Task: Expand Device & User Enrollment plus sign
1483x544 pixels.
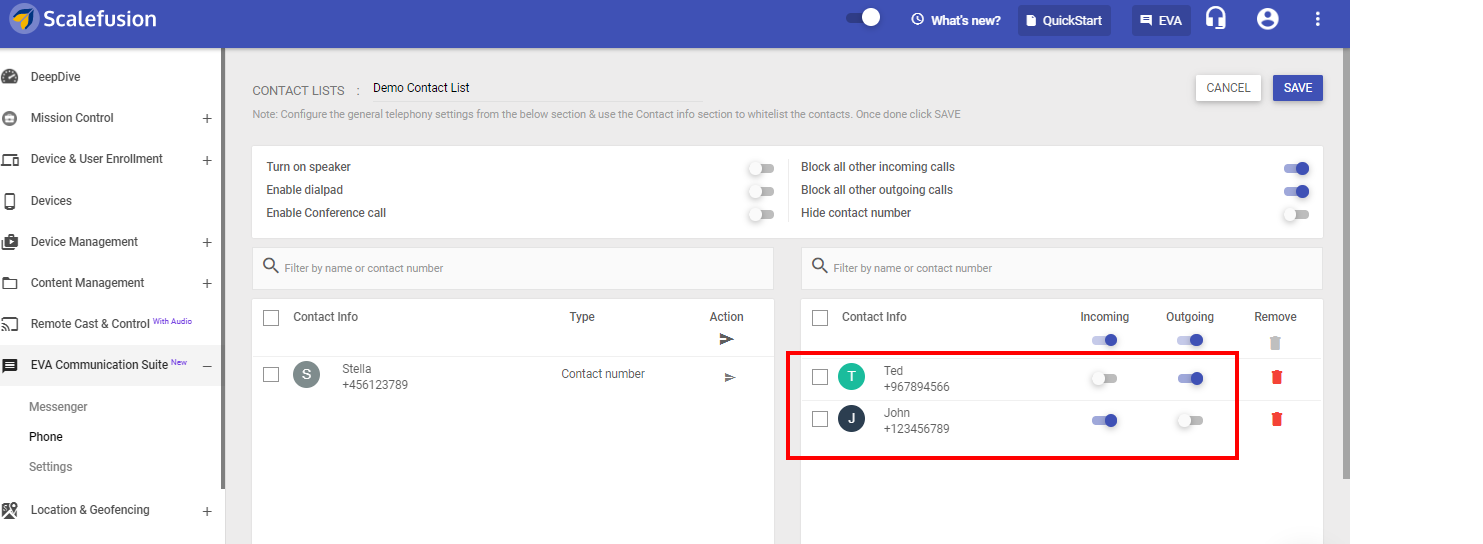Action: 207,160
